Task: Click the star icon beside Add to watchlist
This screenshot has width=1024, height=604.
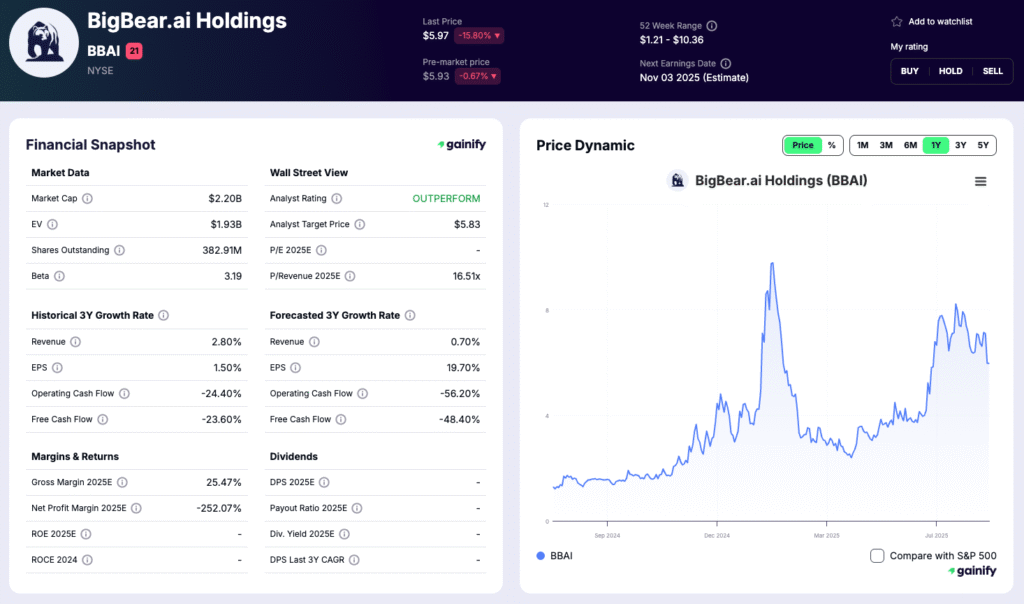Action: 897,22
